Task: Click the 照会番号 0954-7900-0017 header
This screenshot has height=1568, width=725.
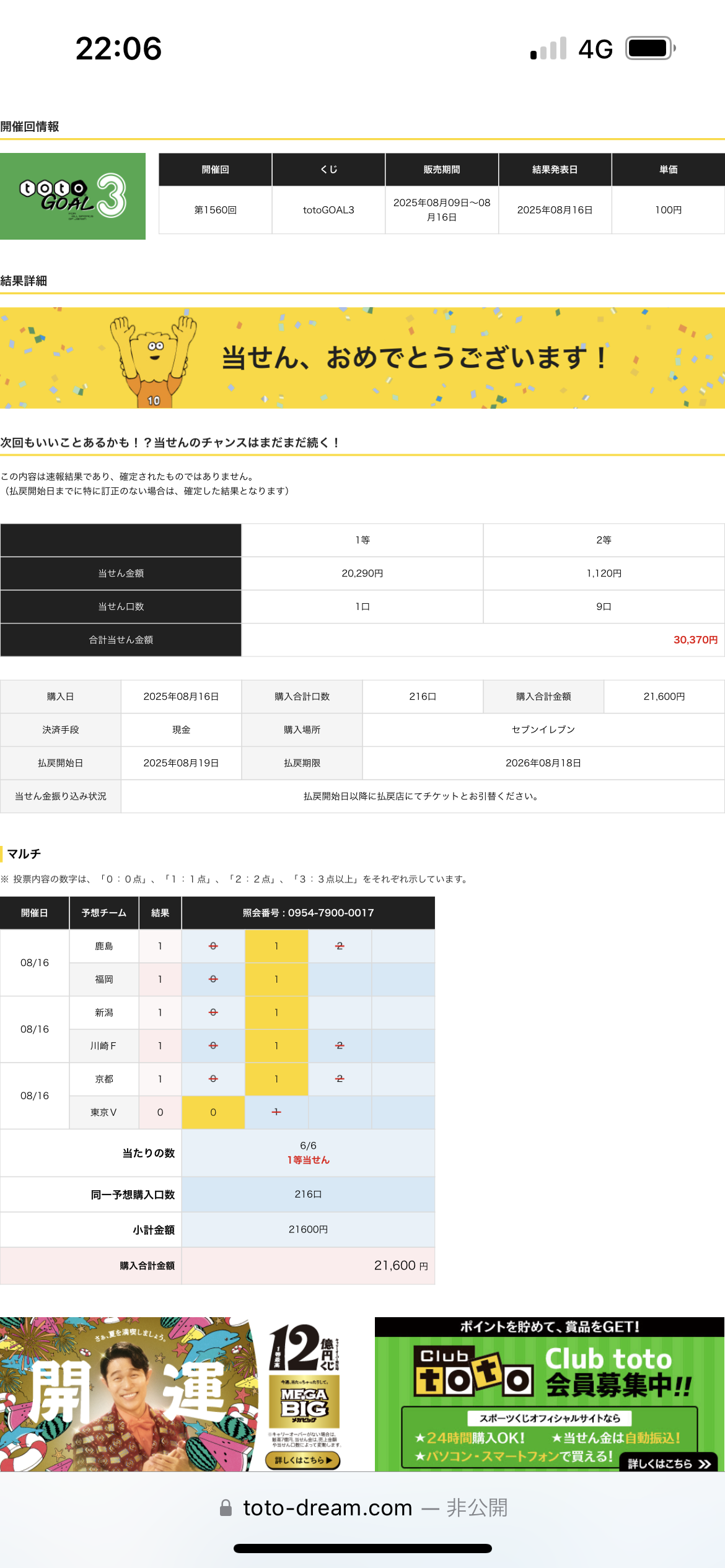Action: [308, 913]
